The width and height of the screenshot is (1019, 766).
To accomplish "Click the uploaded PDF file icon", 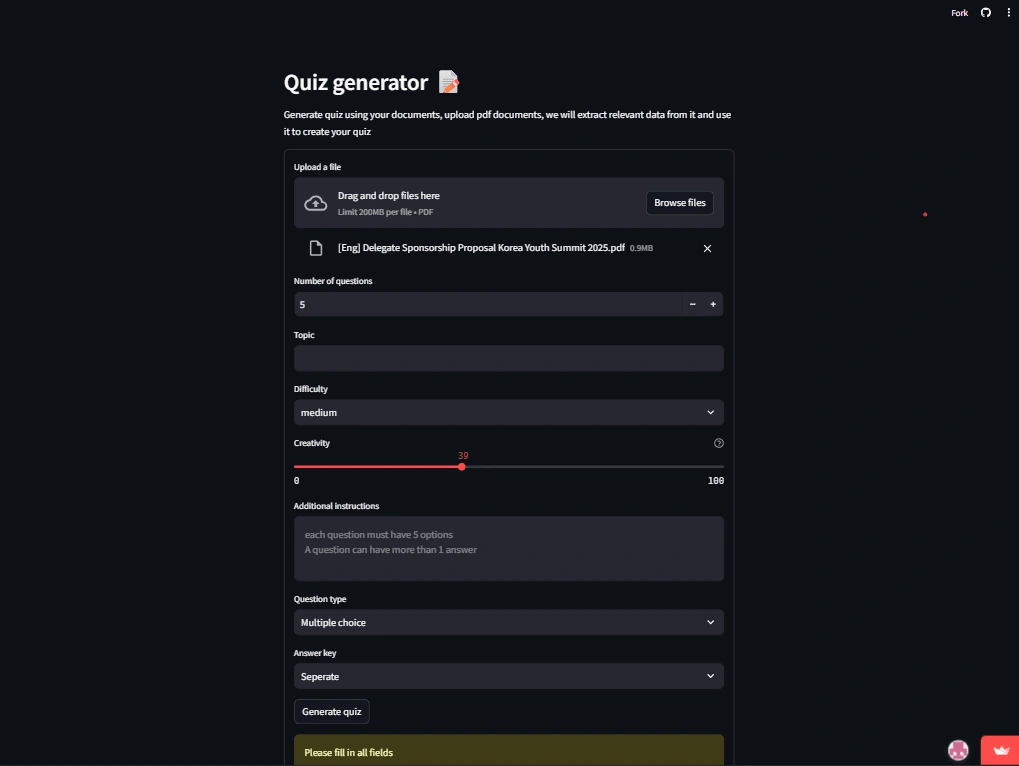I will 316,248.
